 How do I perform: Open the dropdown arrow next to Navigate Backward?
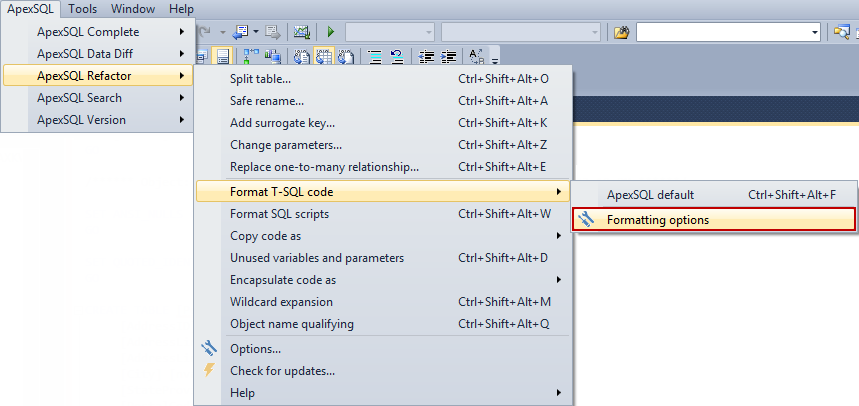coord(255,32)
